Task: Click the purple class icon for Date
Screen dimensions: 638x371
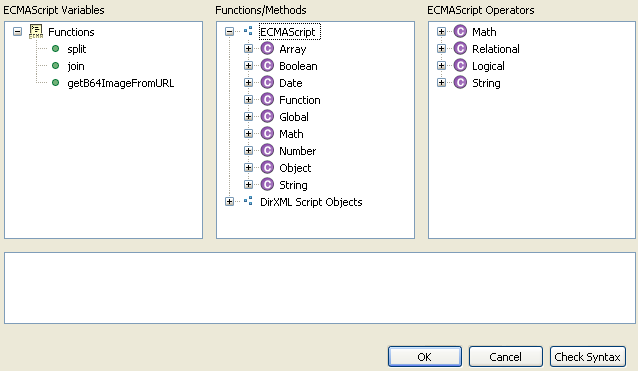Action: pyautogui.click(x=267, y=83)
